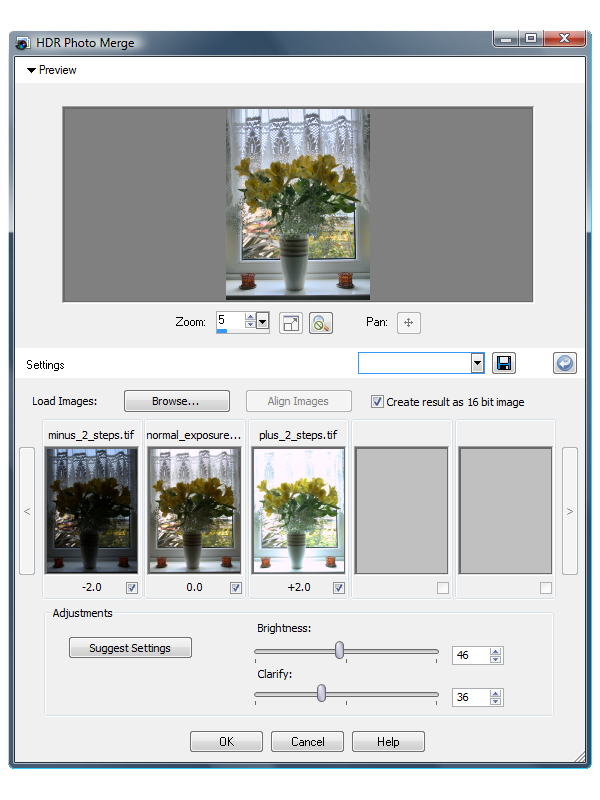
Task: Click the Help button
Action: tap(388, 741)
